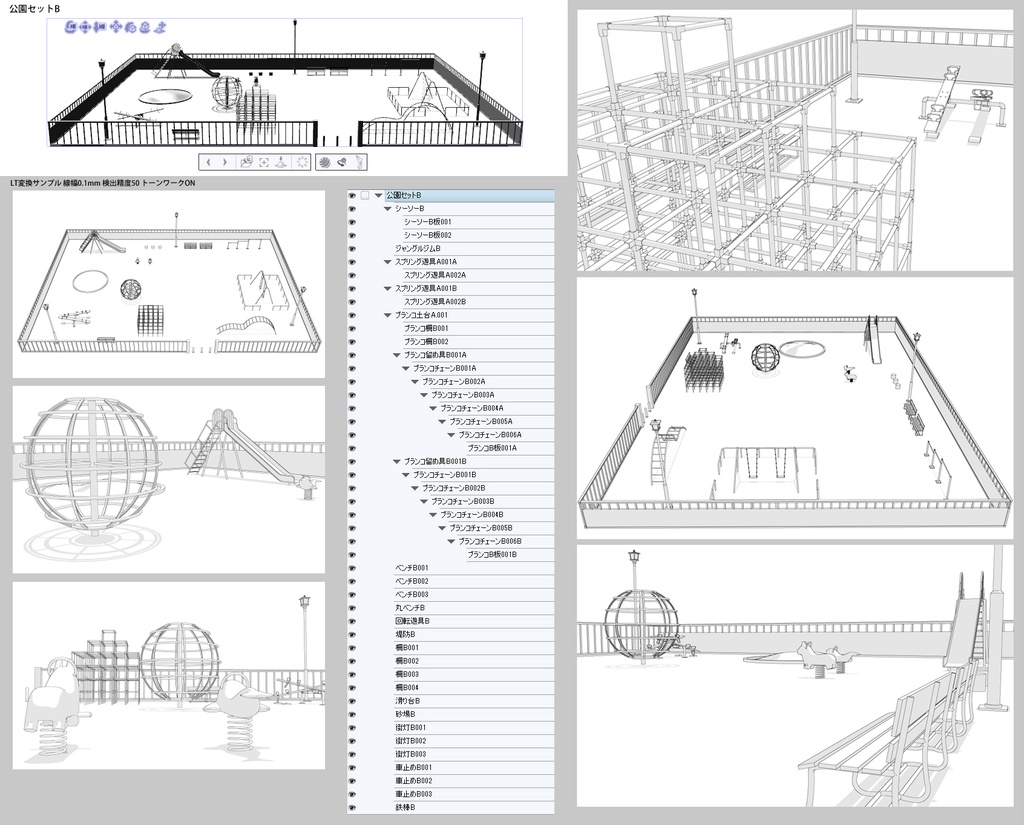The height and width of the screenshot is (825, 1024).
Task: Open the overhead park line-art thumbnail
Action: pyautogui.click(x=168, y=284)
